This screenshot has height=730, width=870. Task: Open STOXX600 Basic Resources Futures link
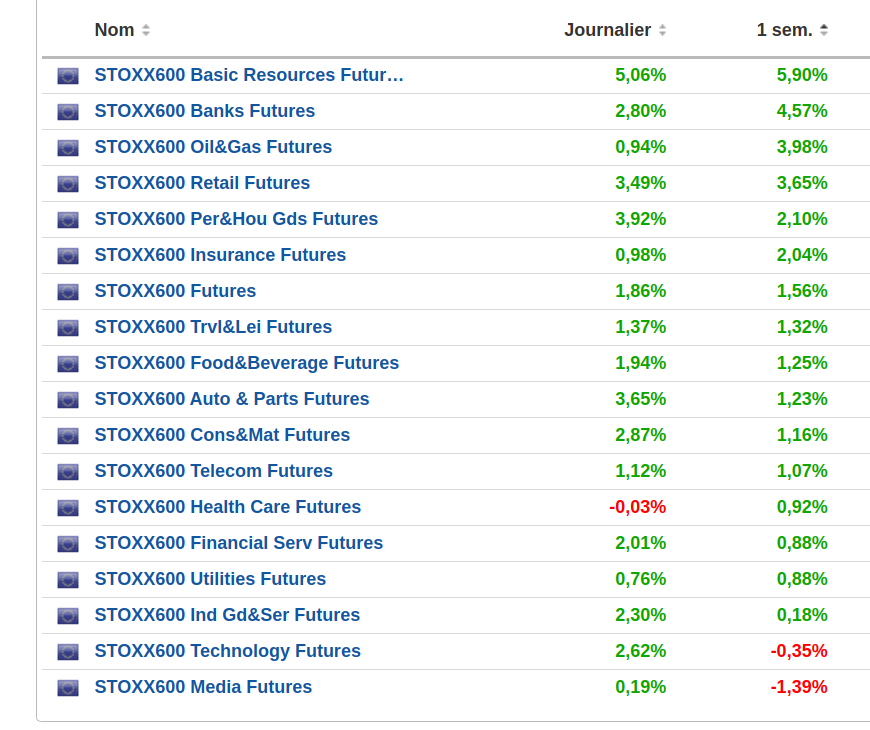[x=249, y=75]
